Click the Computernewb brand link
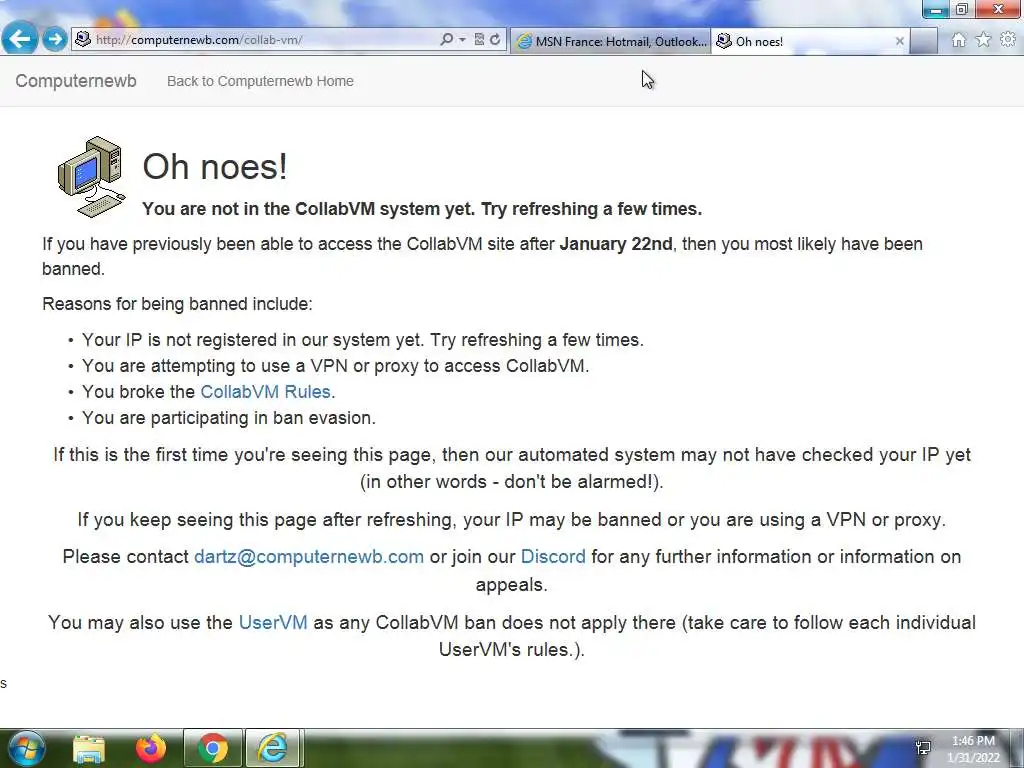Viewport: 1024px width, 768px height. 76,81
